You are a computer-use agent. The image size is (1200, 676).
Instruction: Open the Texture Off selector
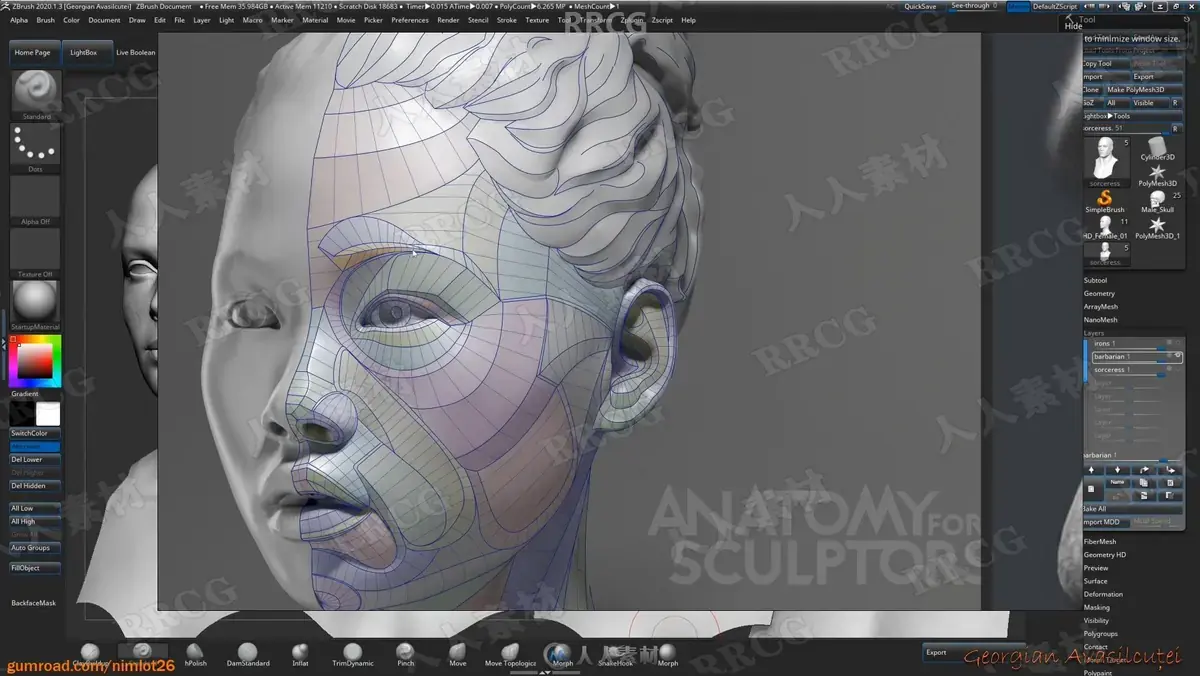(36, 250)
